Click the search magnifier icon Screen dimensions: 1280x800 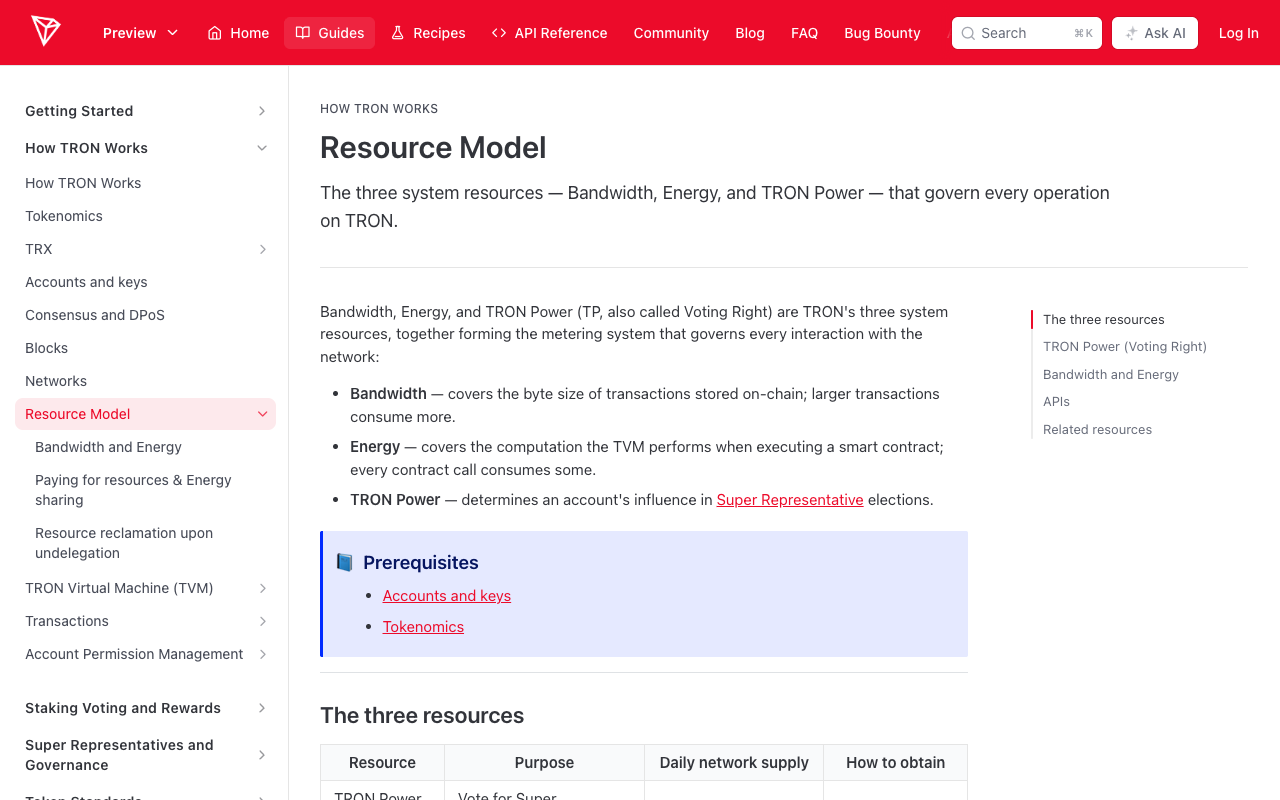tap(968, 33)
